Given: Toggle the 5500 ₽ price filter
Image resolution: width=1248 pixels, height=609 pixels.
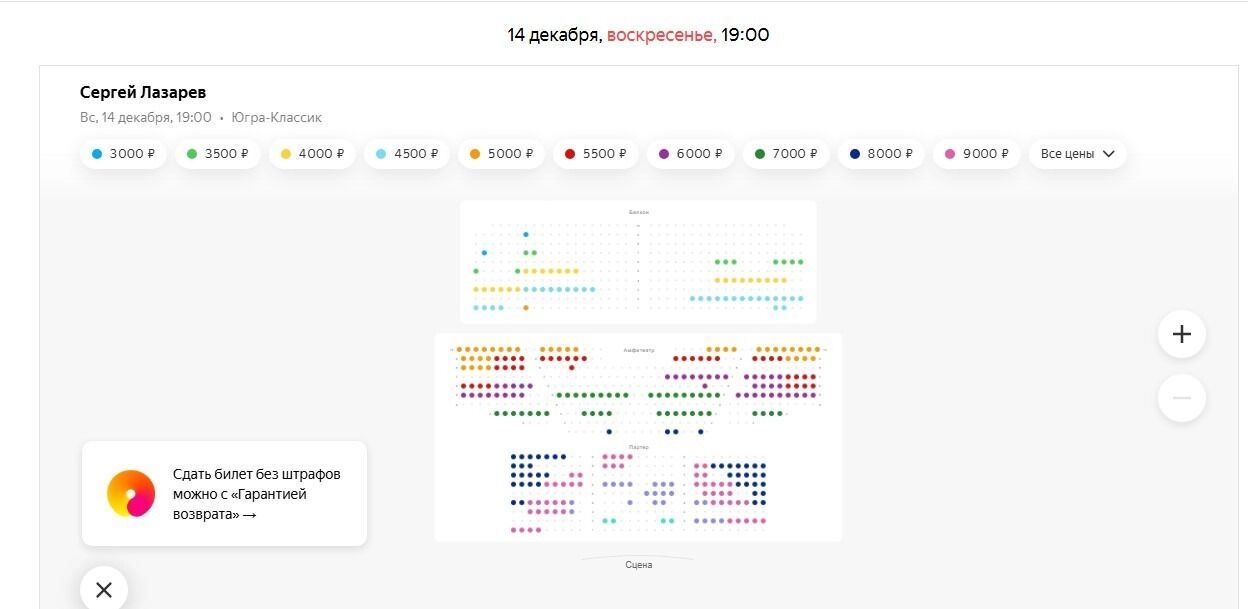Looking at the screenshot, I should tap(596, 154).
